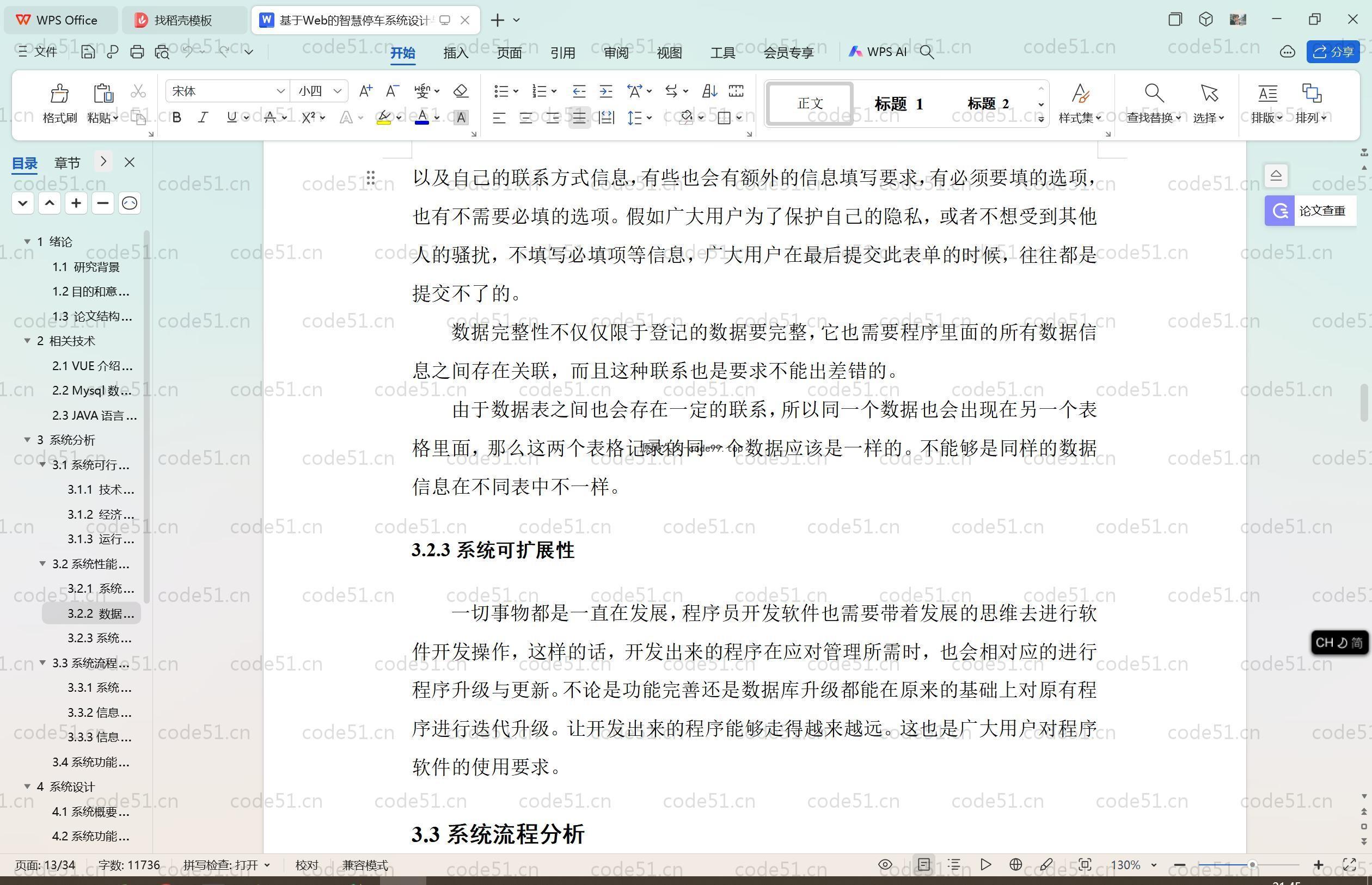Click the Layout (排版) icon
The image size is (1372, 885).
pos(1267,93)
